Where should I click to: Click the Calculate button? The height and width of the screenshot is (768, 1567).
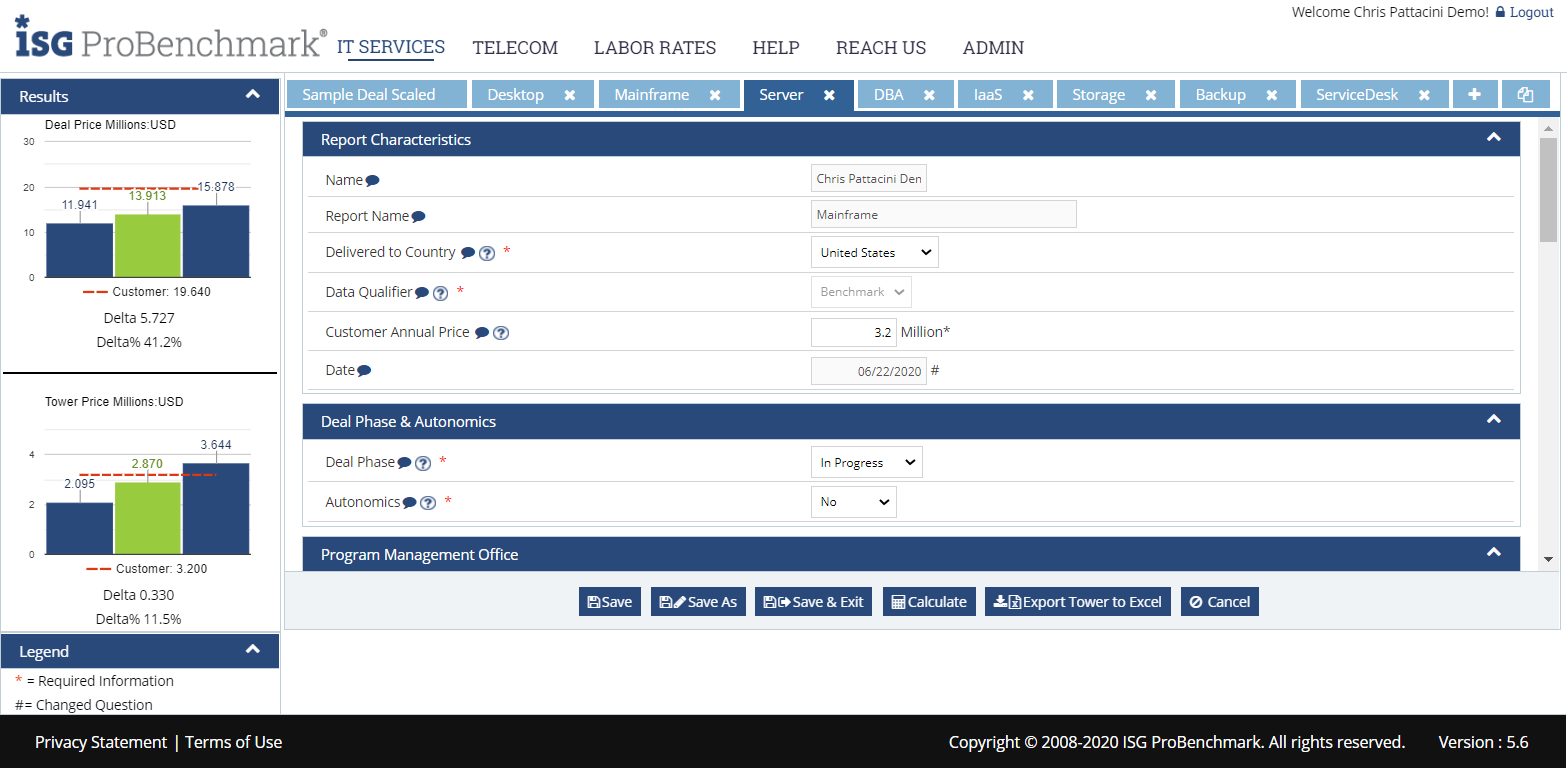pos(929,602)
